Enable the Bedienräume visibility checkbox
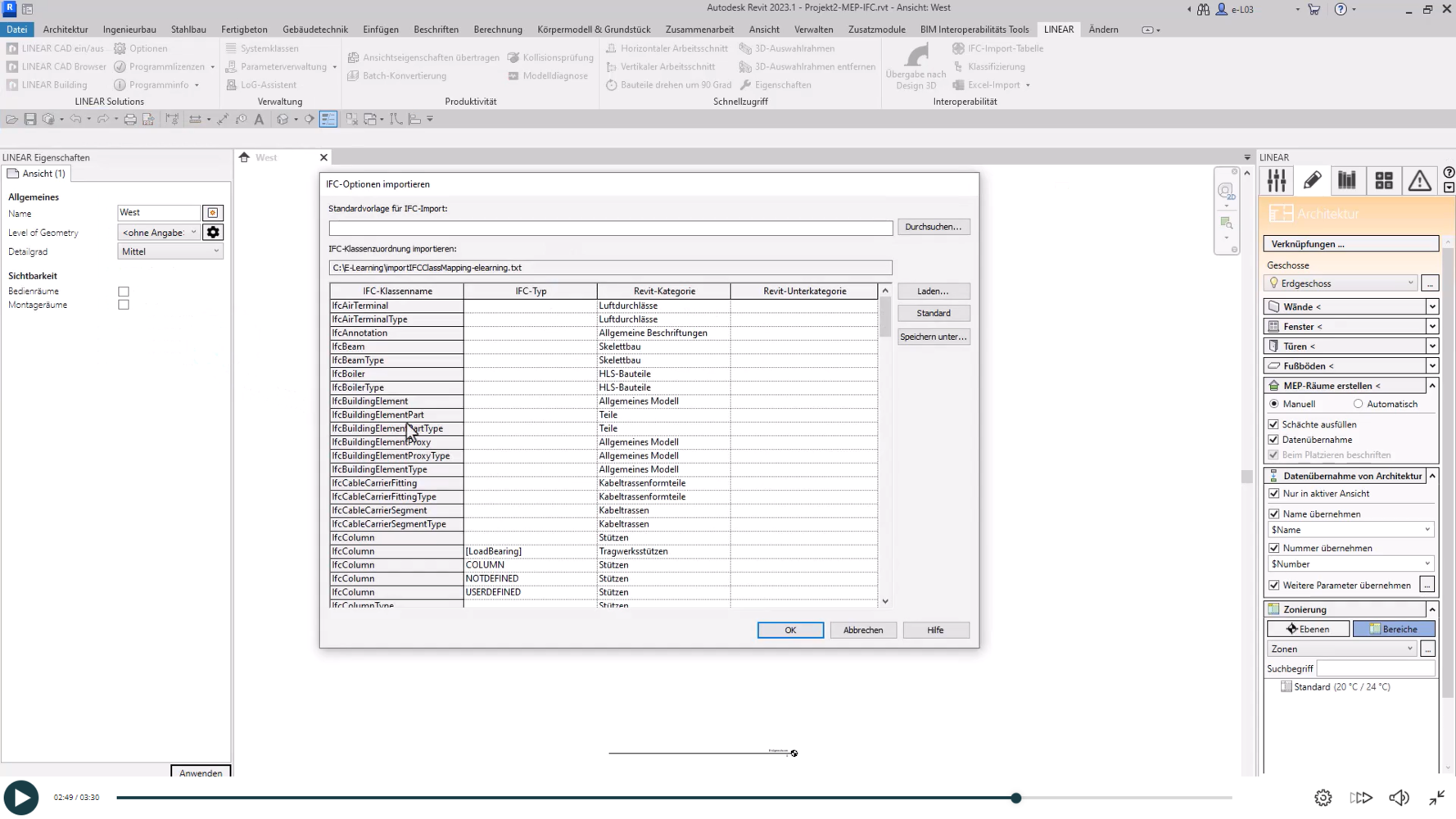The height and width of the screenshot is (819, 1456). pos(124,292)
